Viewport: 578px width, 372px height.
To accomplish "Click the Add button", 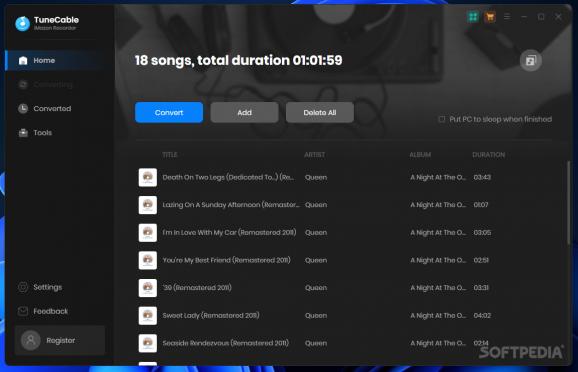I will 244,112.
